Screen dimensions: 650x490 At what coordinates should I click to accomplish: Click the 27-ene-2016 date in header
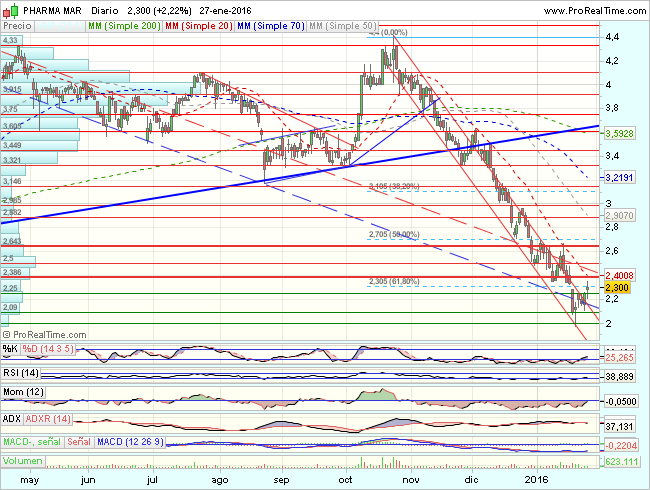225,11
